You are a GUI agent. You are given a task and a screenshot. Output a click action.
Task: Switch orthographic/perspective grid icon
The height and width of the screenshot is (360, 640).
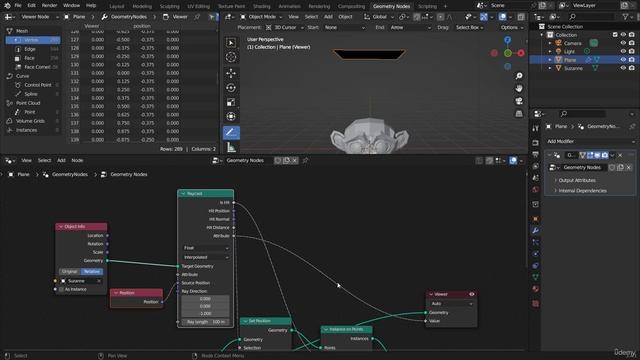coord(519,113)
